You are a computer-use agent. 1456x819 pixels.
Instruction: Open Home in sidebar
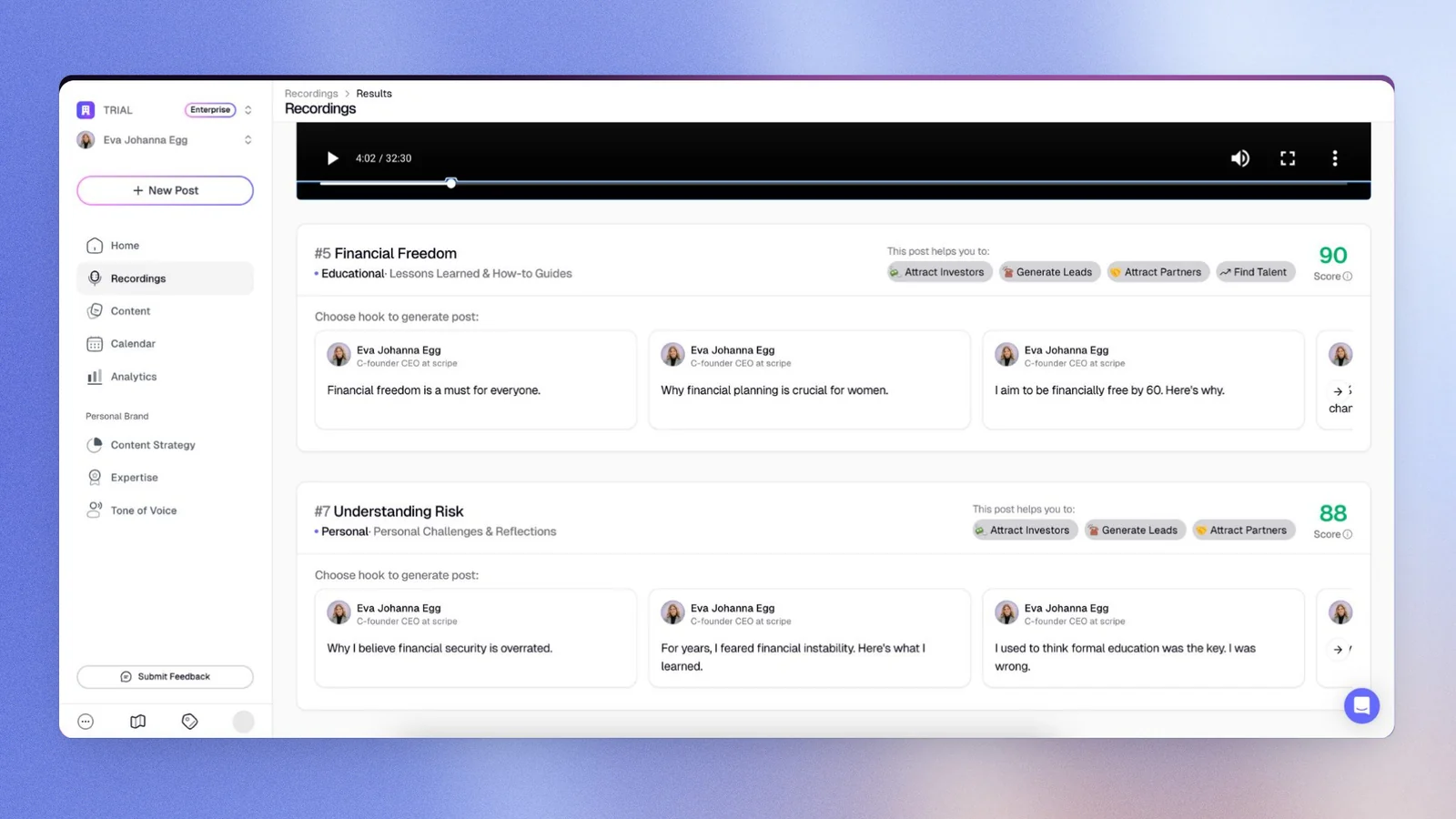click(165, 246)
